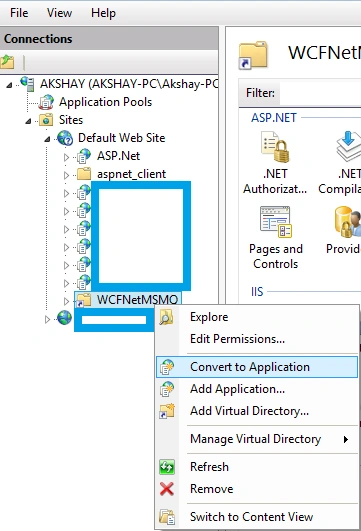Expand the WCFNetMSMQ virtual directory node
Image resolution: width=361 pixels, height=531 pixels.
66,301
